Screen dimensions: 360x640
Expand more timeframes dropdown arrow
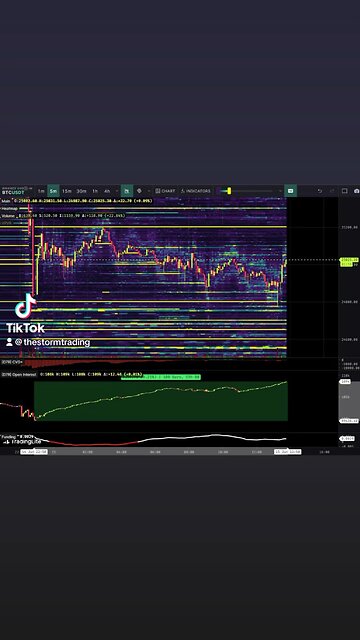[x=117, y=191]
